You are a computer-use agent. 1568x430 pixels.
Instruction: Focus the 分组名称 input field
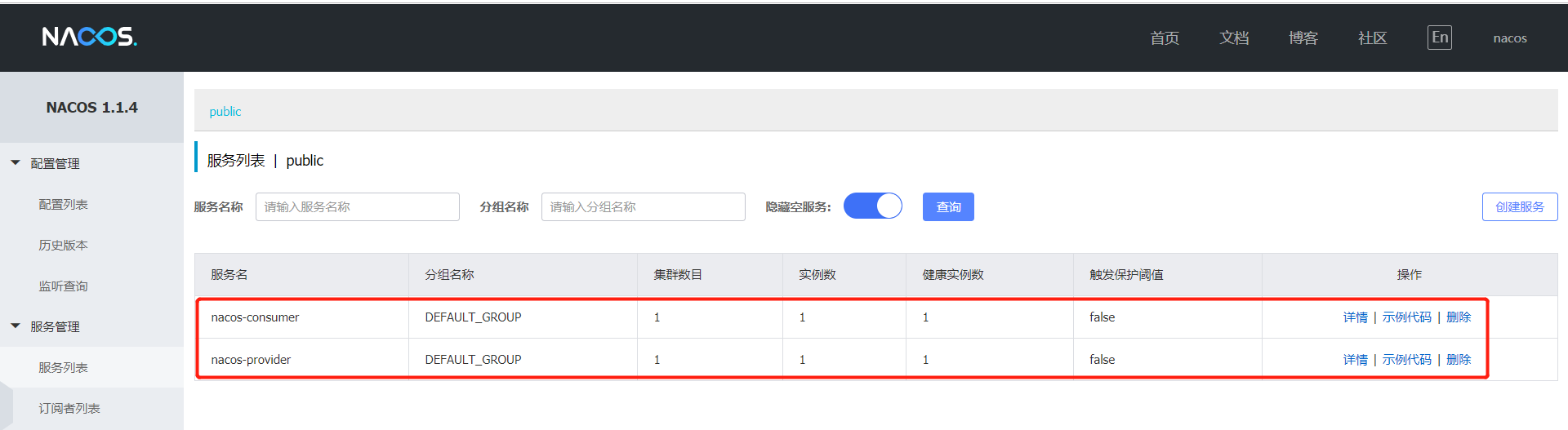644,207
